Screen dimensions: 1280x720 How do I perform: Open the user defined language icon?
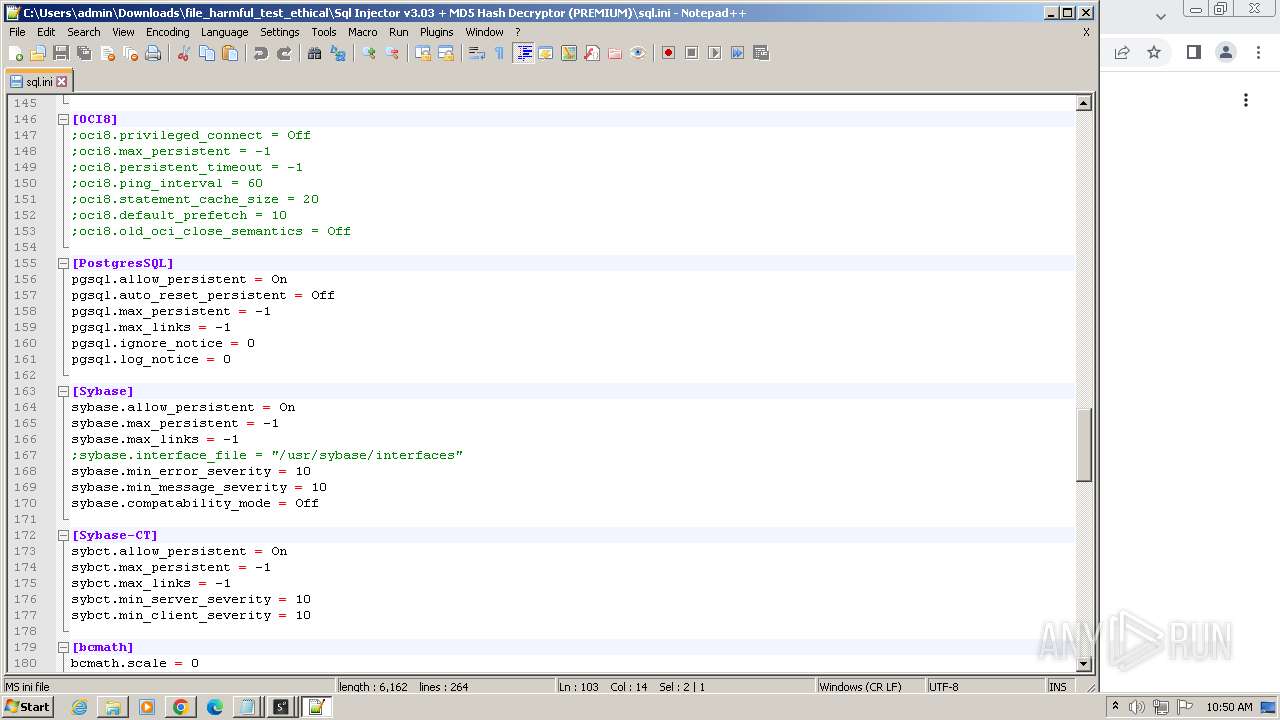click(546, 53)
